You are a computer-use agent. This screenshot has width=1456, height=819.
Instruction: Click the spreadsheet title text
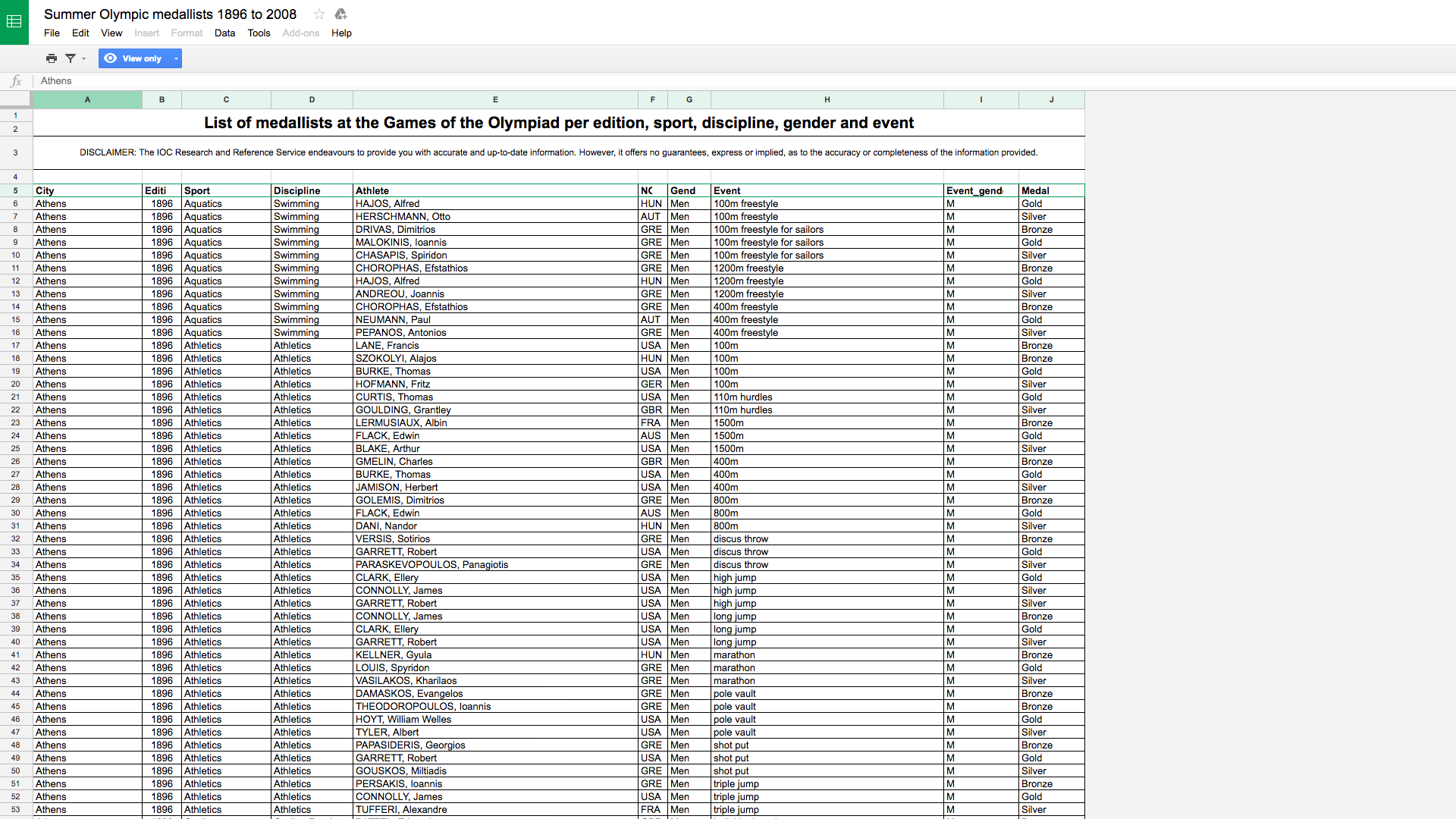click(170, 14)
